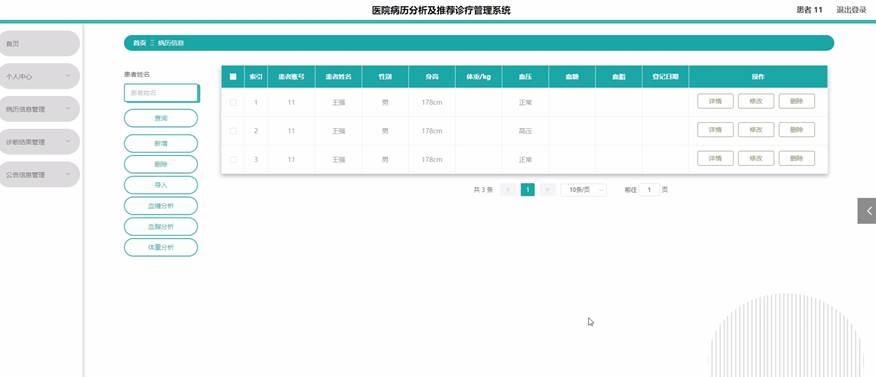The image size is (876, 377).
Task: Open the 血脂分析 analysis button
Action: point(161,227)
